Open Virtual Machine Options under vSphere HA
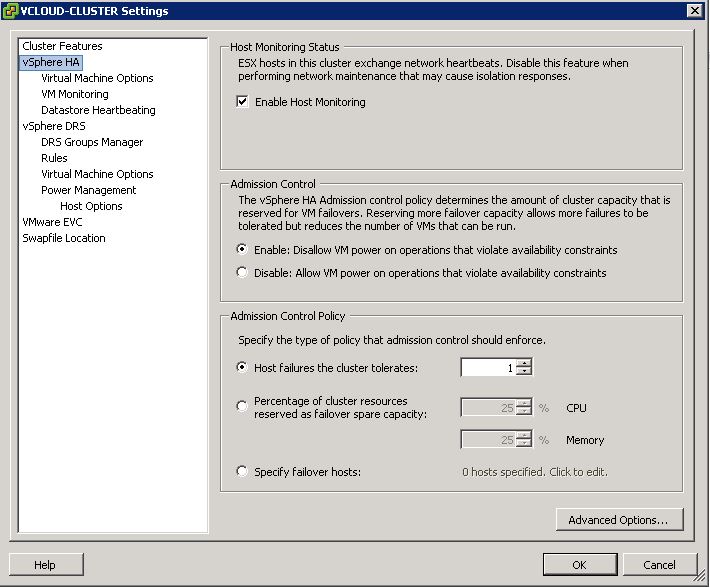Screen dimensions: 710x588 (x=97, y=78)
